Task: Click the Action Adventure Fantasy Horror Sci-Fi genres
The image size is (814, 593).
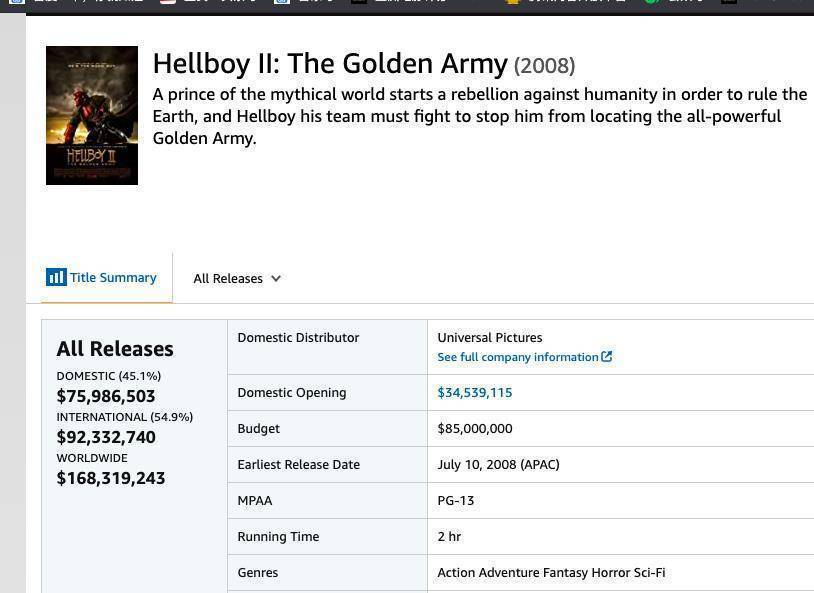Action: pos(551,572)
